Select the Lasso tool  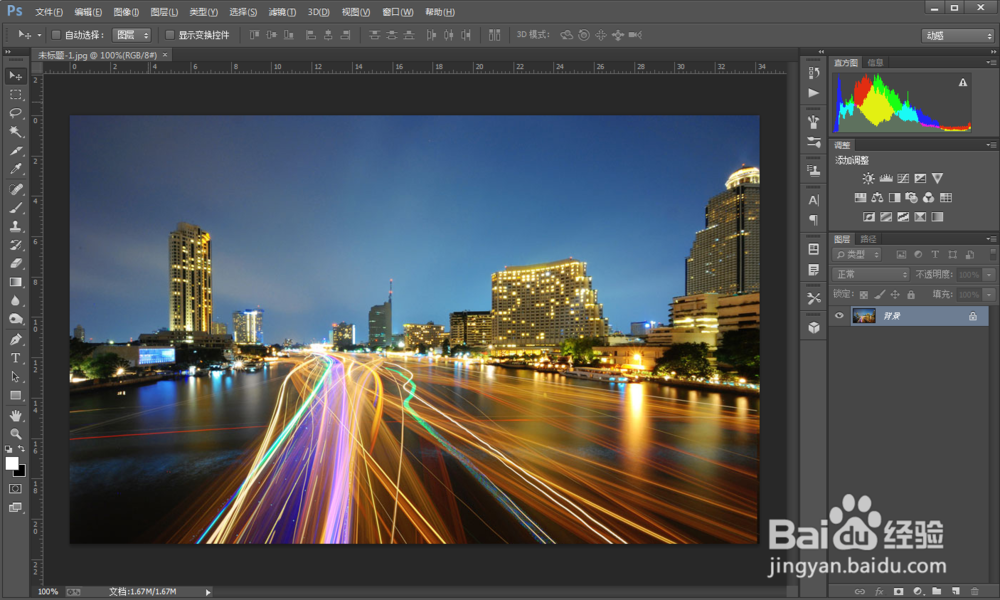(15, 113)
